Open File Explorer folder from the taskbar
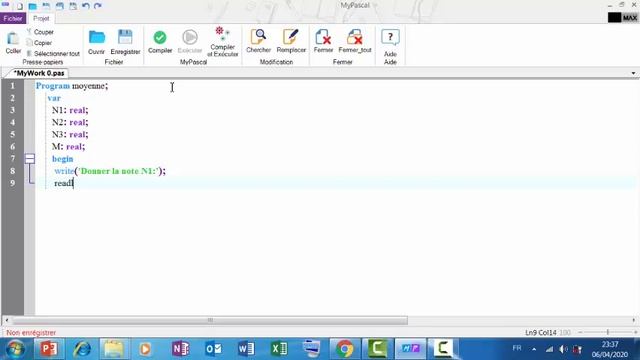The image size is (640, 360). [x=114, y=349]
